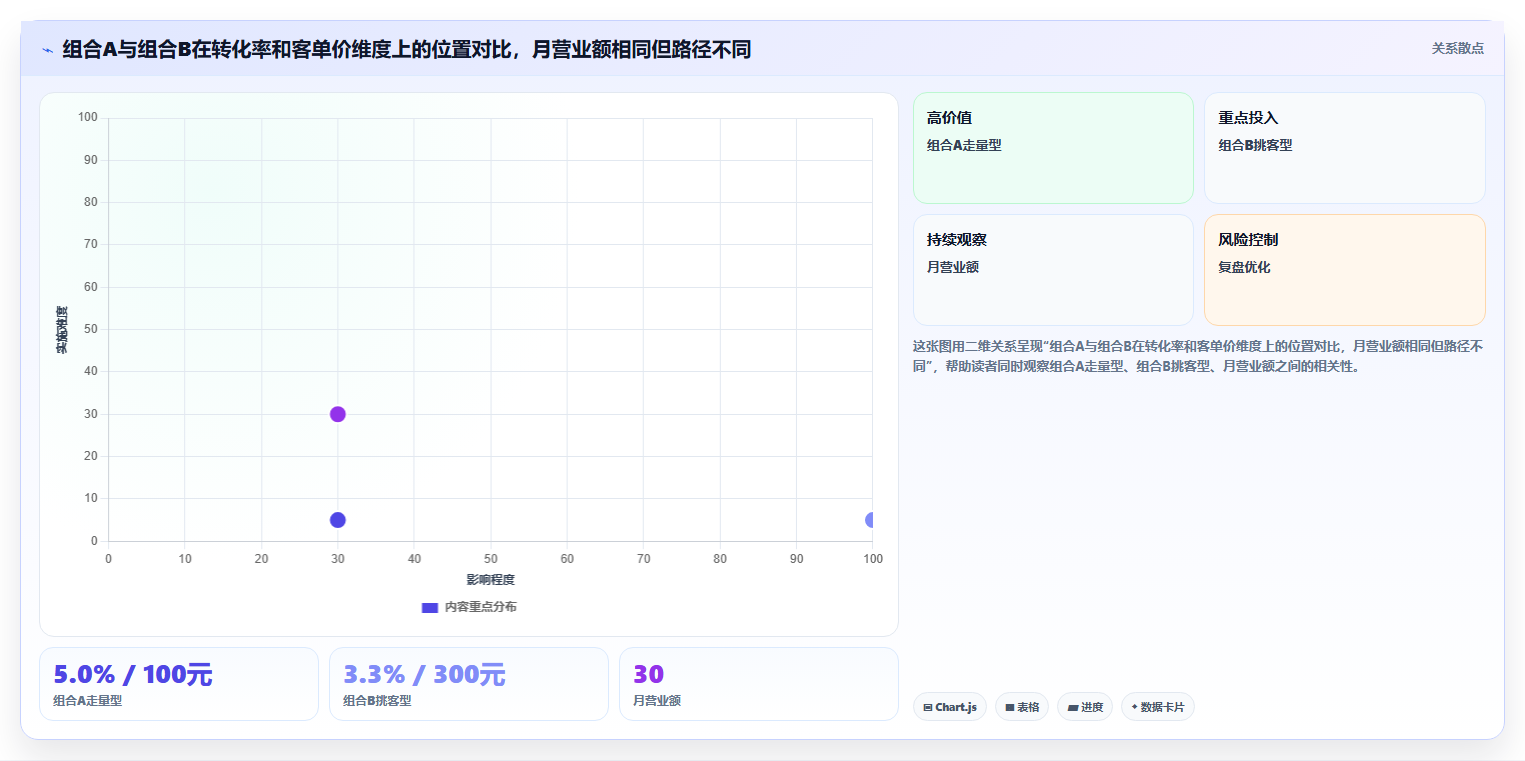The height and width of the screenshot is (761, 1525).
Task: Click the 表格 tag
Action: point(1022,707)
